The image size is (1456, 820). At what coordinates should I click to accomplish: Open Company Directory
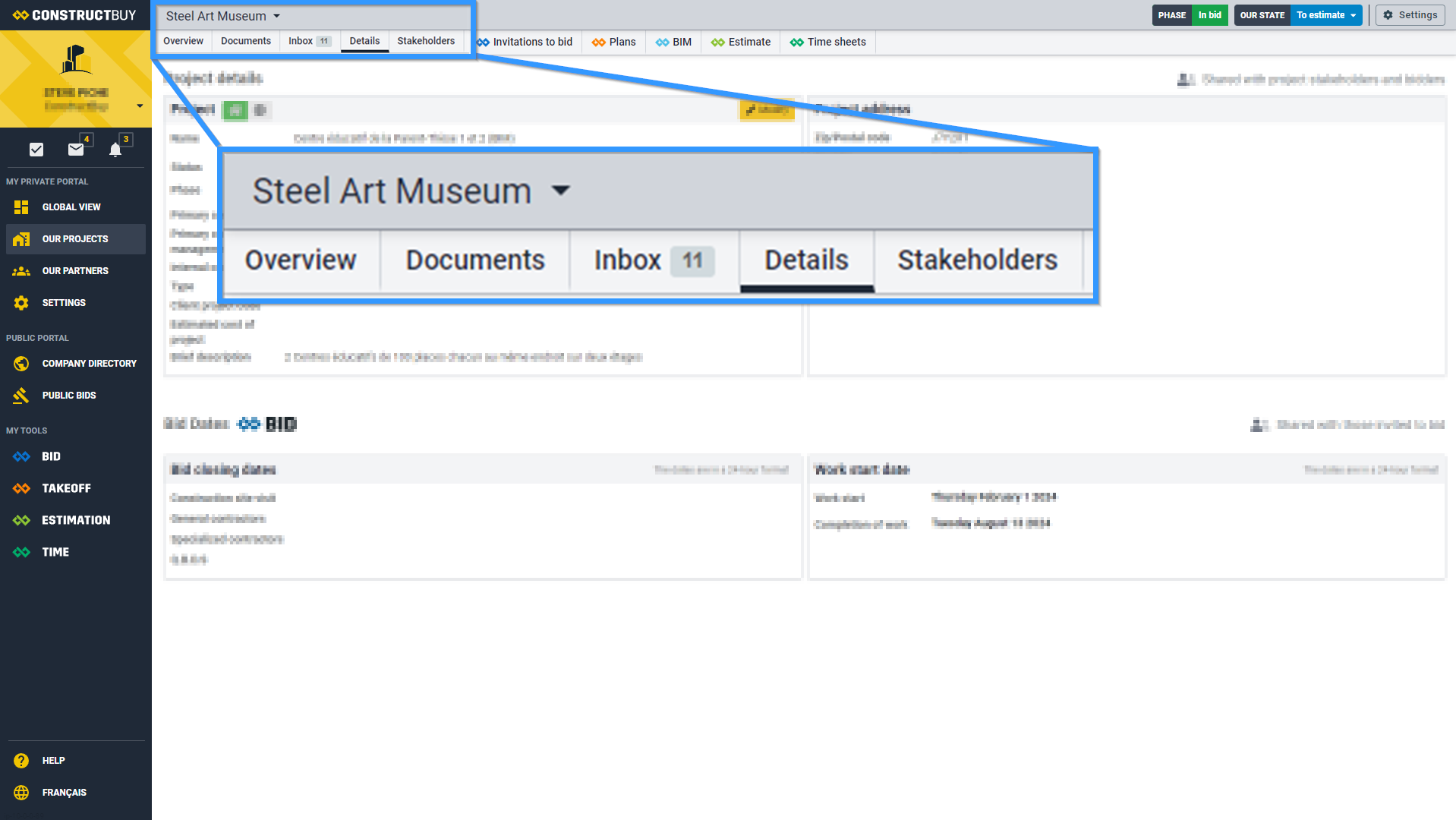(x=75, y=364)
